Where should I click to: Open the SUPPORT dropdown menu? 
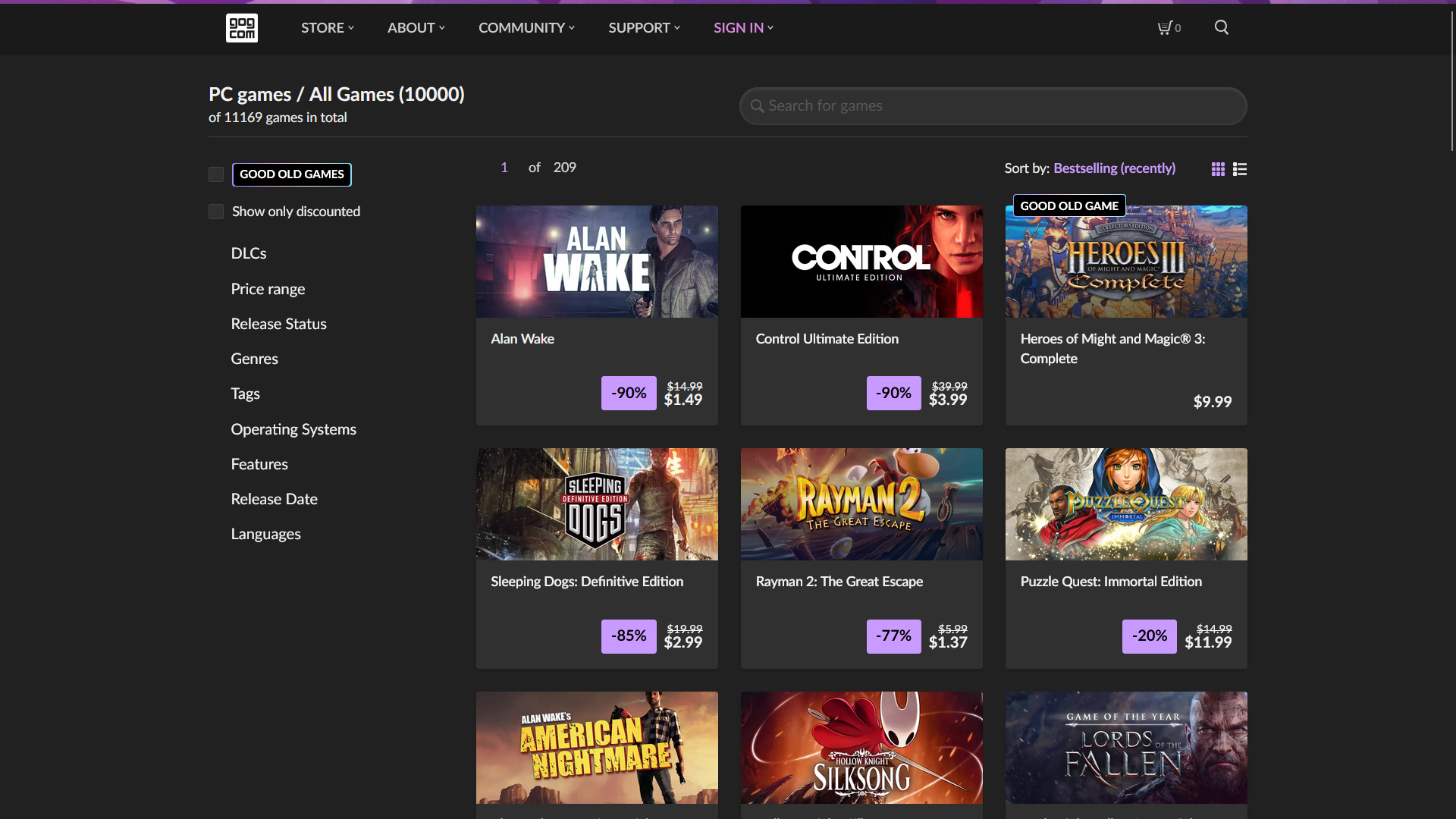point(644,28)
